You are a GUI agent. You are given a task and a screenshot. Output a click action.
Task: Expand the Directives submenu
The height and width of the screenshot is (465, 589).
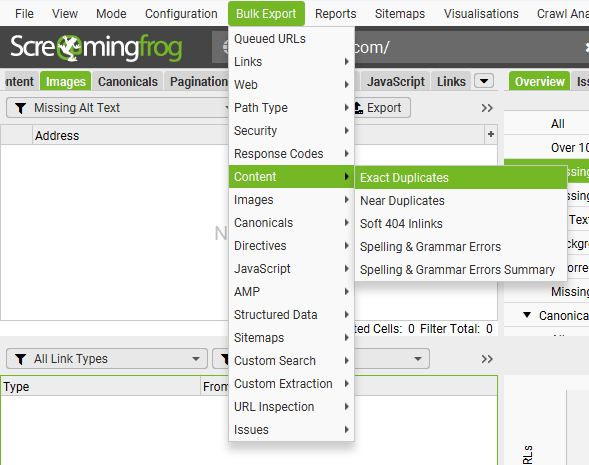pyautogui.click(x=291, y=246)
